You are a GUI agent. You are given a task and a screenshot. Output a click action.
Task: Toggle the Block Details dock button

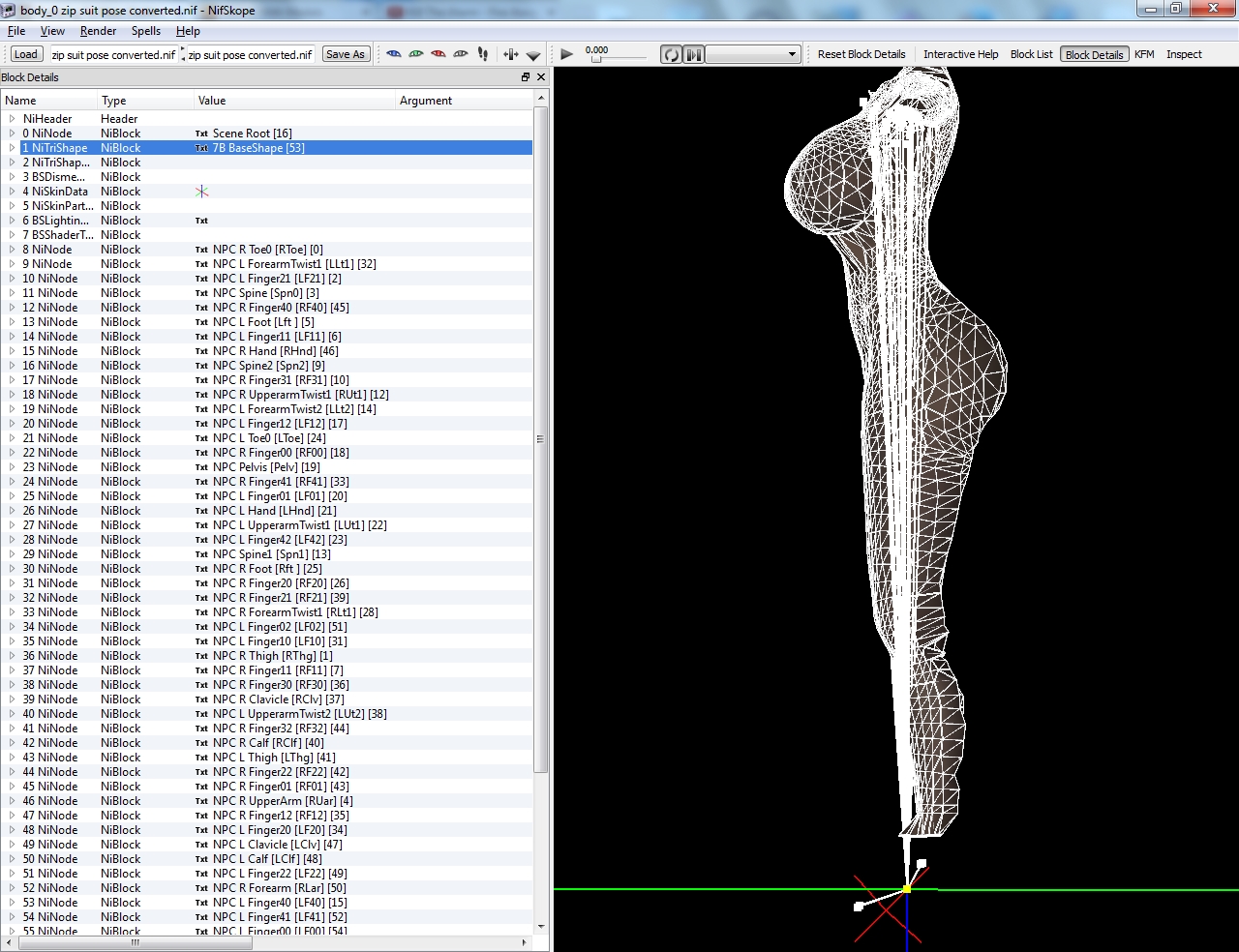1094,54
